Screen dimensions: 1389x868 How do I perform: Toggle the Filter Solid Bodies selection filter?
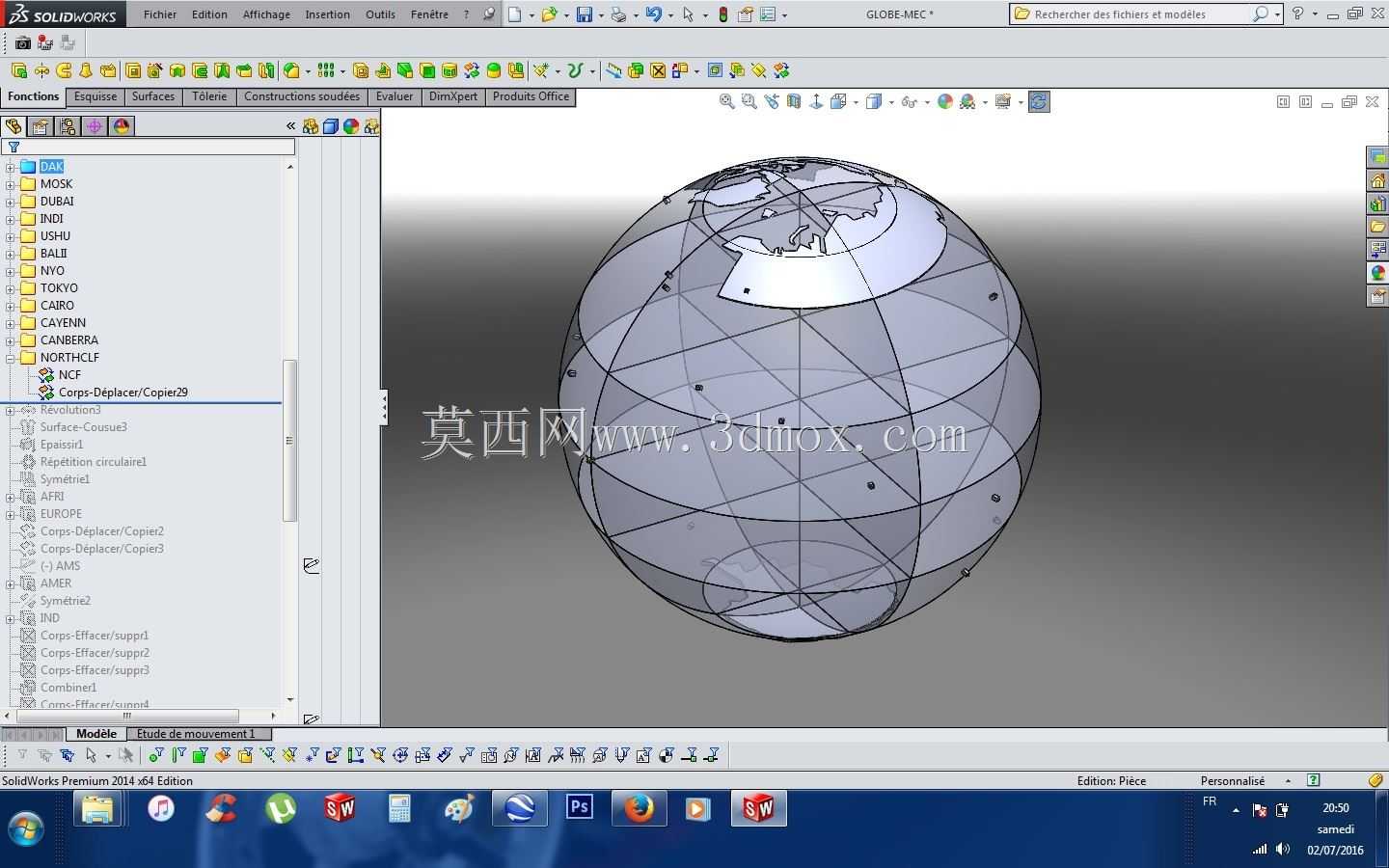pos(245,755)
